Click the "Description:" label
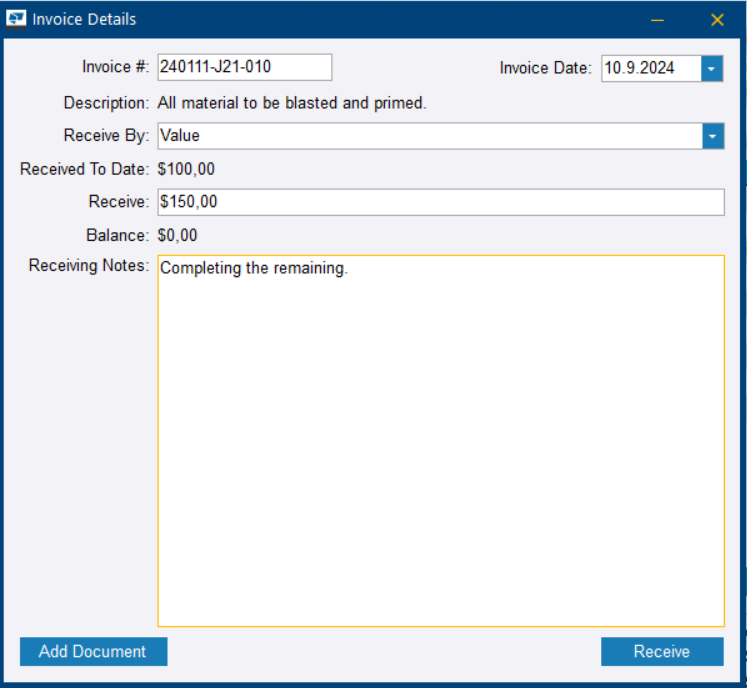Screen dimensions: 747x688 (107, 103)
